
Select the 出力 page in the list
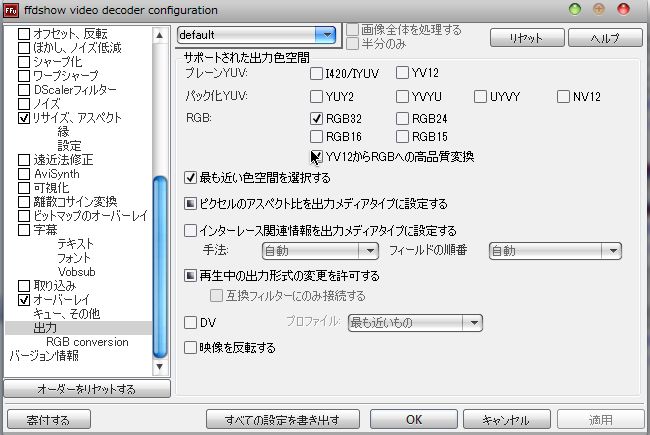click(45, 328)
